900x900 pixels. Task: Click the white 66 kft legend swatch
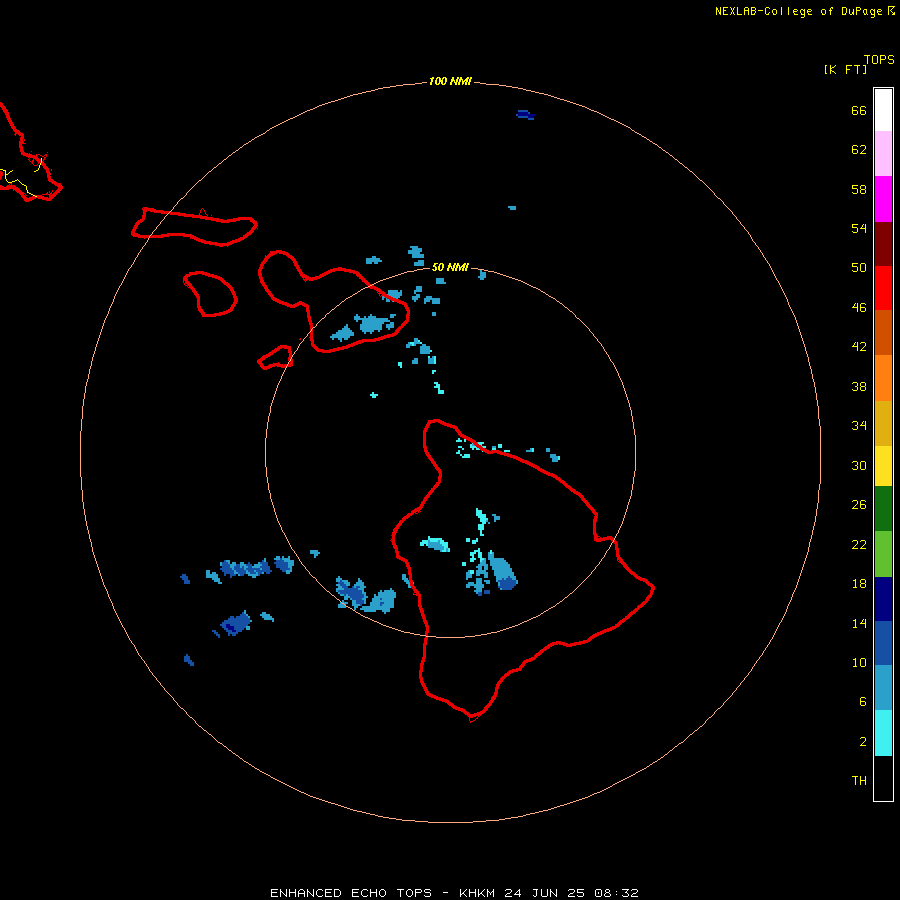click(883, 110)
